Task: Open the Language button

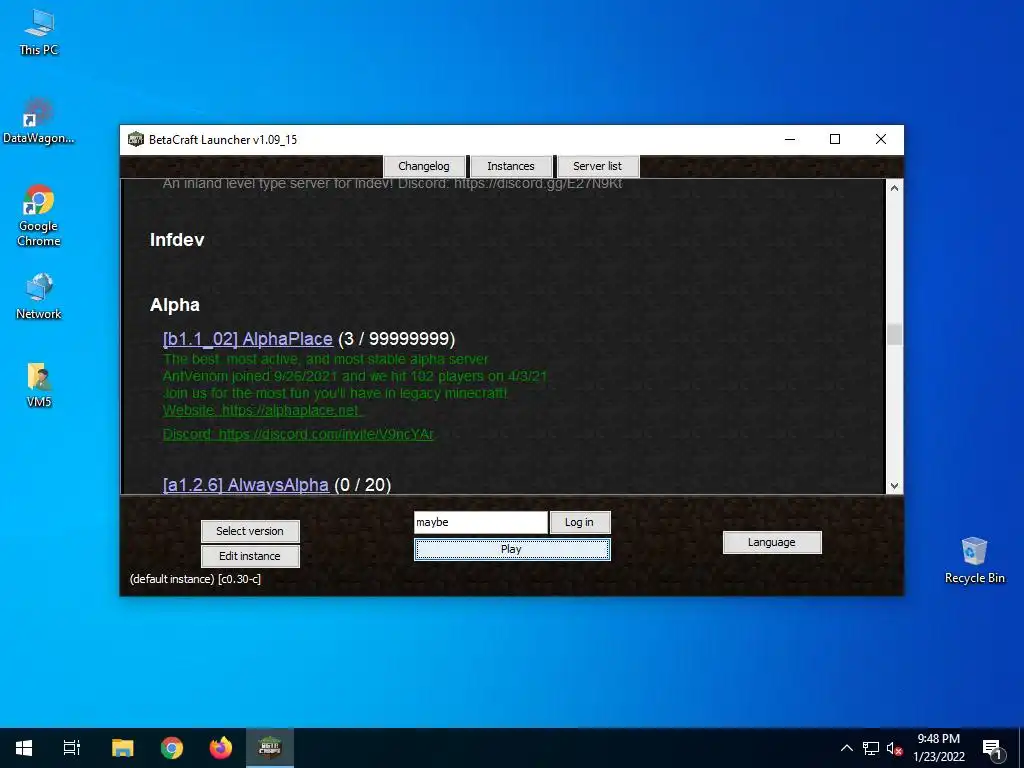Action: [x=772, y=542]
